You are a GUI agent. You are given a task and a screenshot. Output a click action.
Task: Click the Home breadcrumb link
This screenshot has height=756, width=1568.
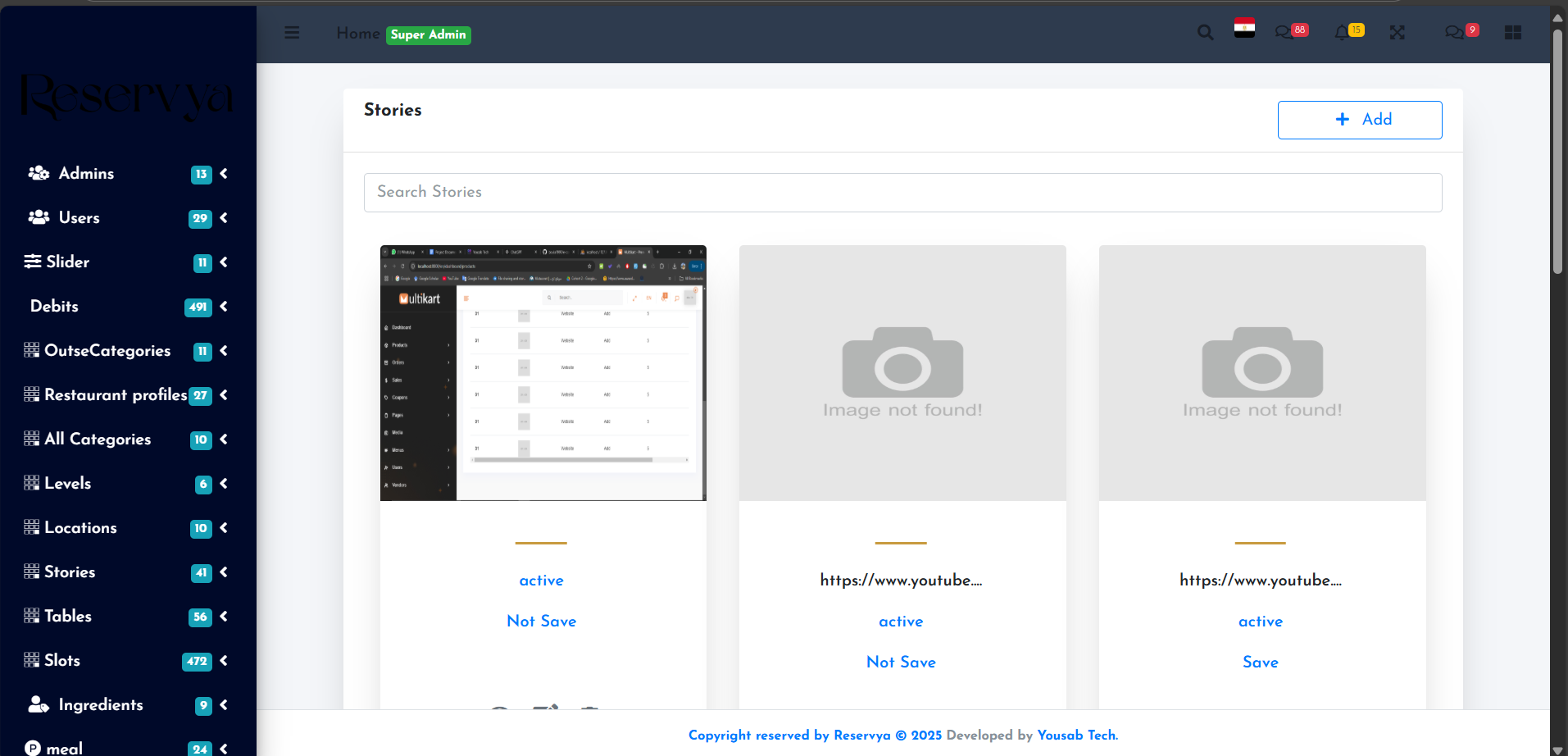pyautogui.click(x=357, y=34)
